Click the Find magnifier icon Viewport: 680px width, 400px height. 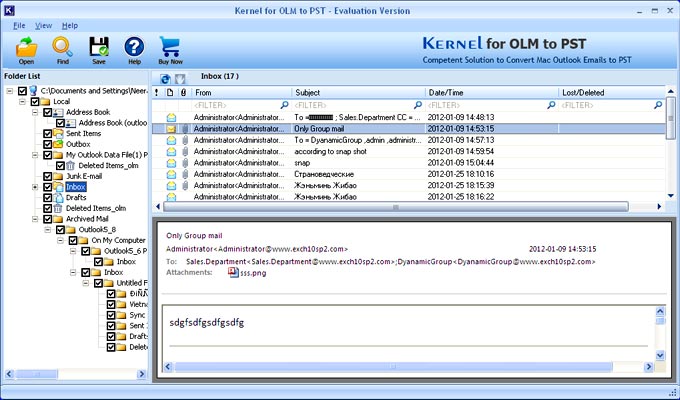[63, 47]
